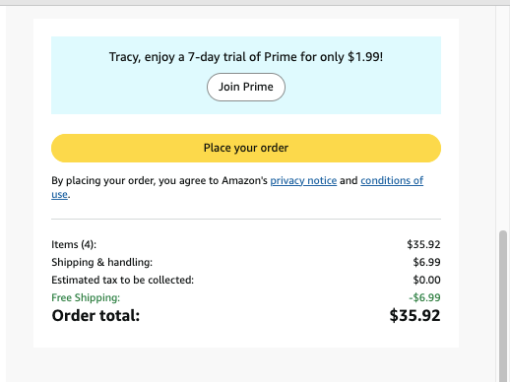Click the green -$6.99 discount amount

(x=425, y=297)
